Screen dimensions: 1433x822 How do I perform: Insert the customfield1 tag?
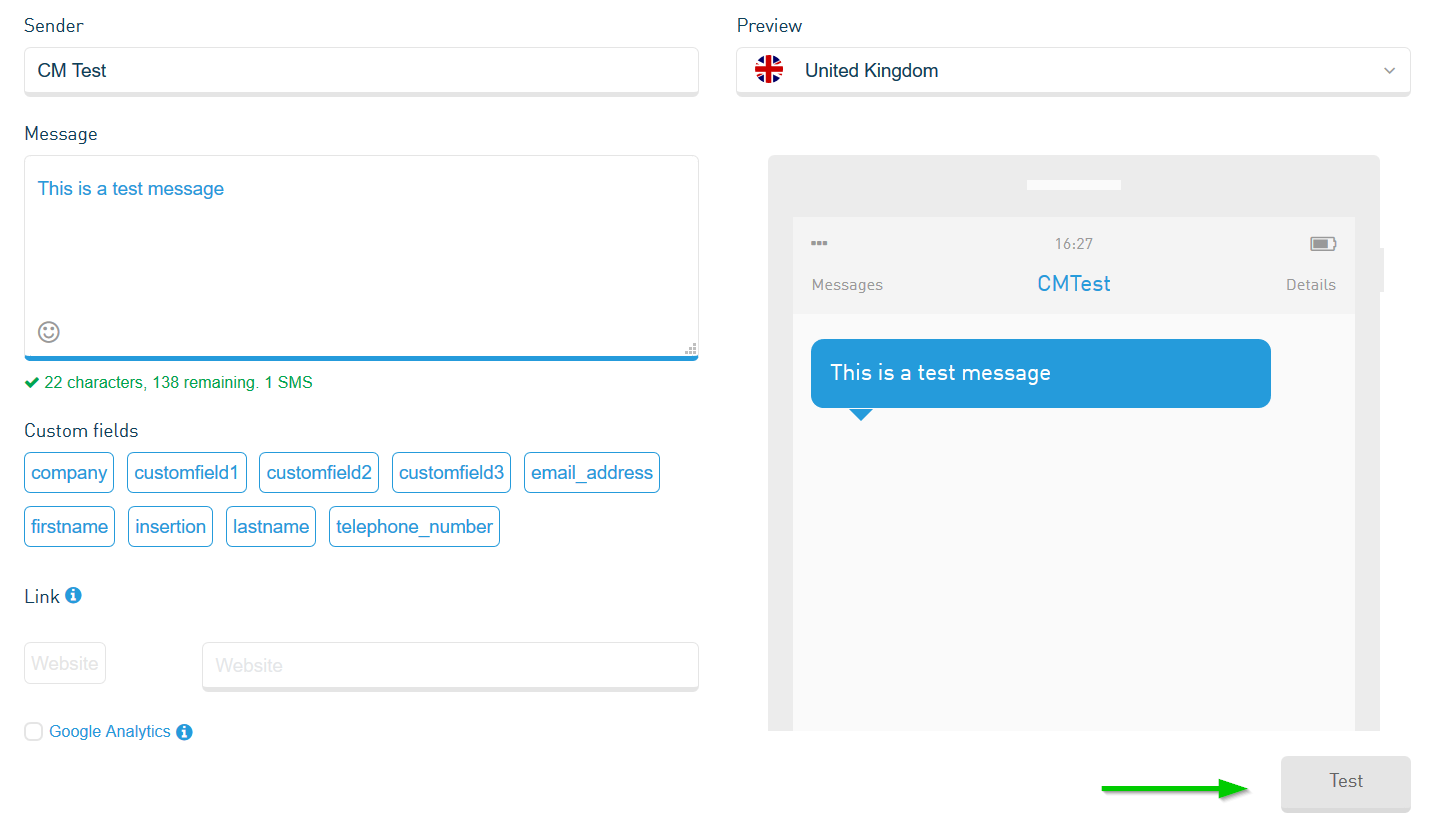click(x=187, y=473)
